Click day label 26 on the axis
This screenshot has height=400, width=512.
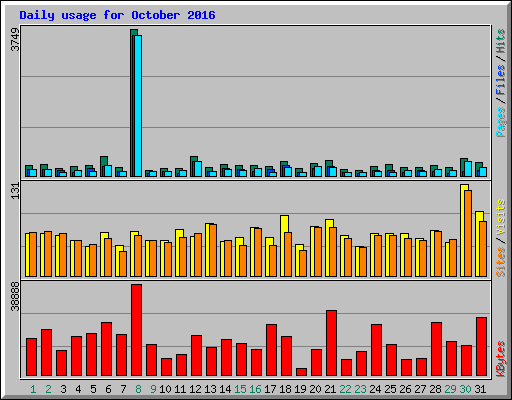point(405,389)
